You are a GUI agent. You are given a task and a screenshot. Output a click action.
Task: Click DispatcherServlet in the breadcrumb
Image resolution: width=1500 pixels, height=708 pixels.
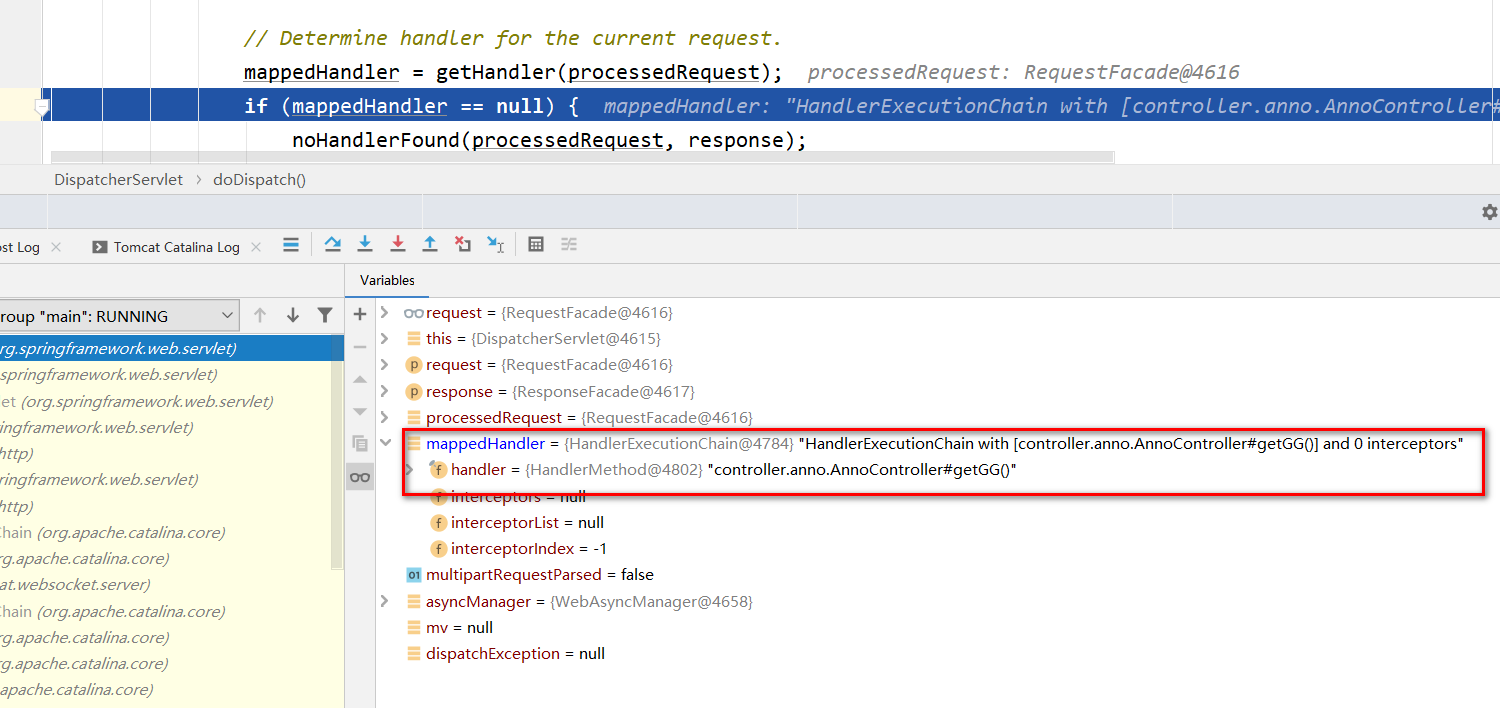[x=118, y=180]
